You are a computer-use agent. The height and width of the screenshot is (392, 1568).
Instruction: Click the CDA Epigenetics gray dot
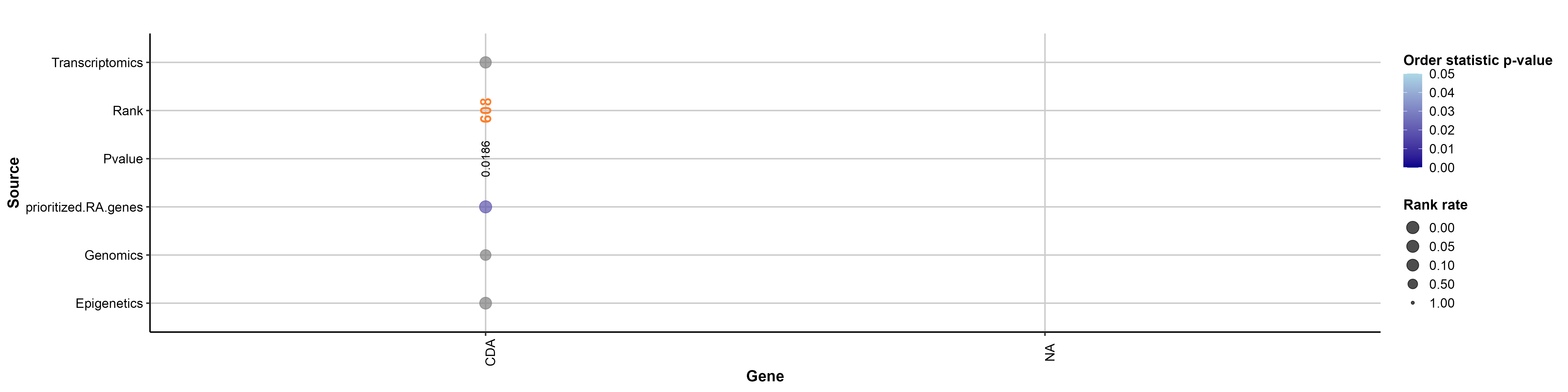pyautogui.click(x=485, y=303)
